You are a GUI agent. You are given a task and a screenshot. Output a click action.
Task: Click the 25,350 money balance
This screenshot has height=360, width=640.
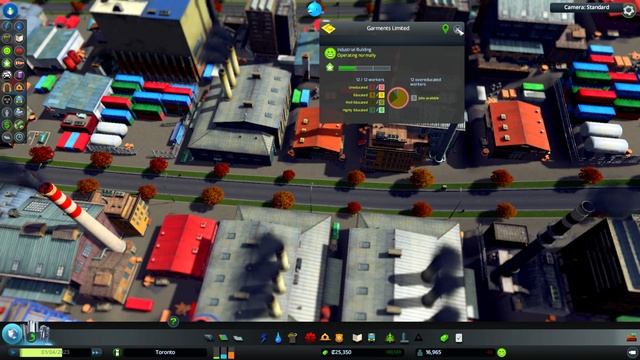click(x=341, y=352)
